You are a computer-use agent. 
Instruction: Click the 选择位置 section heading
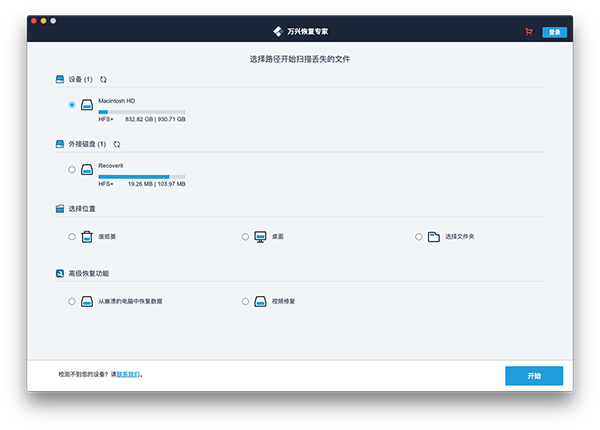coord(82,208)
